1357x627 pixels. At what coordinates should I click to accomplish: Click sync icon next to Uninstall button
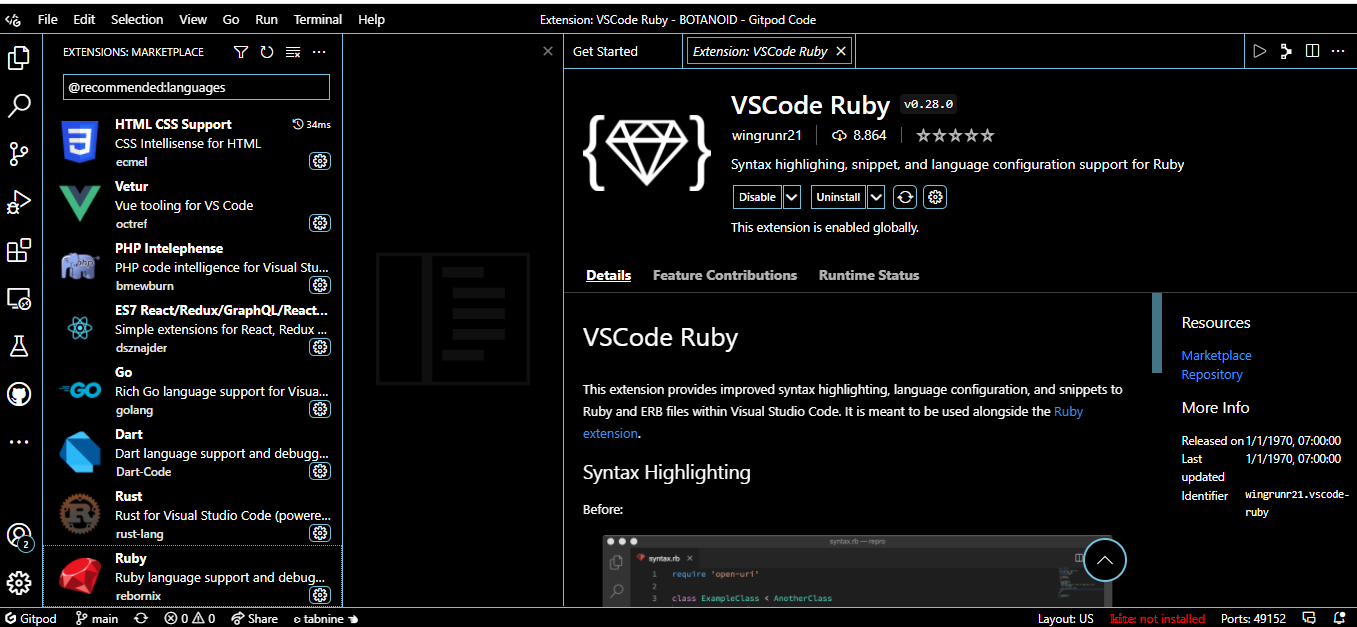coord(905,197)
